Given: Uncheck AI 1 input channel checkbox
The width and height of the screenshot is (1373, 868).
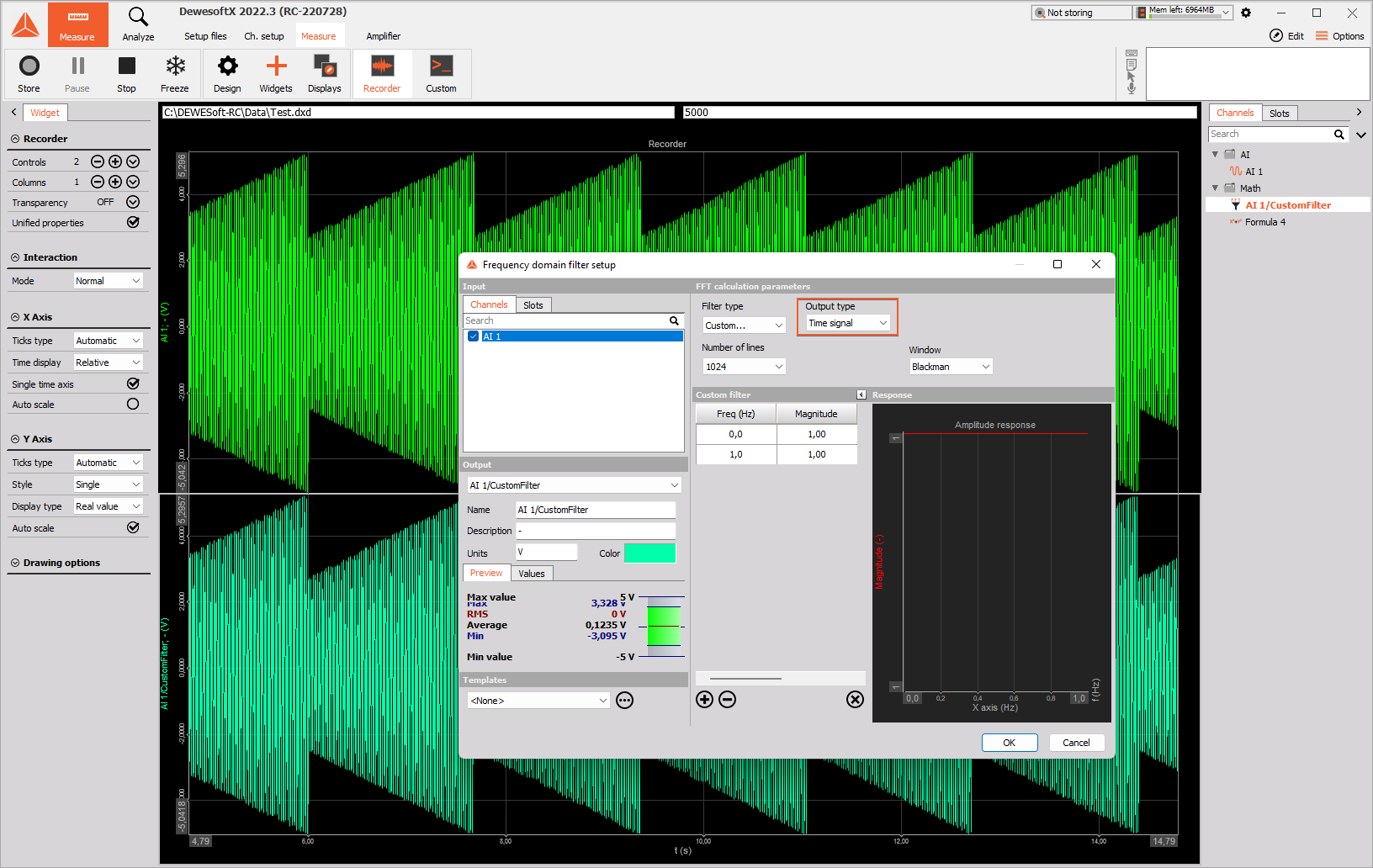Looking at the screenshot, I should pos(474,336).
